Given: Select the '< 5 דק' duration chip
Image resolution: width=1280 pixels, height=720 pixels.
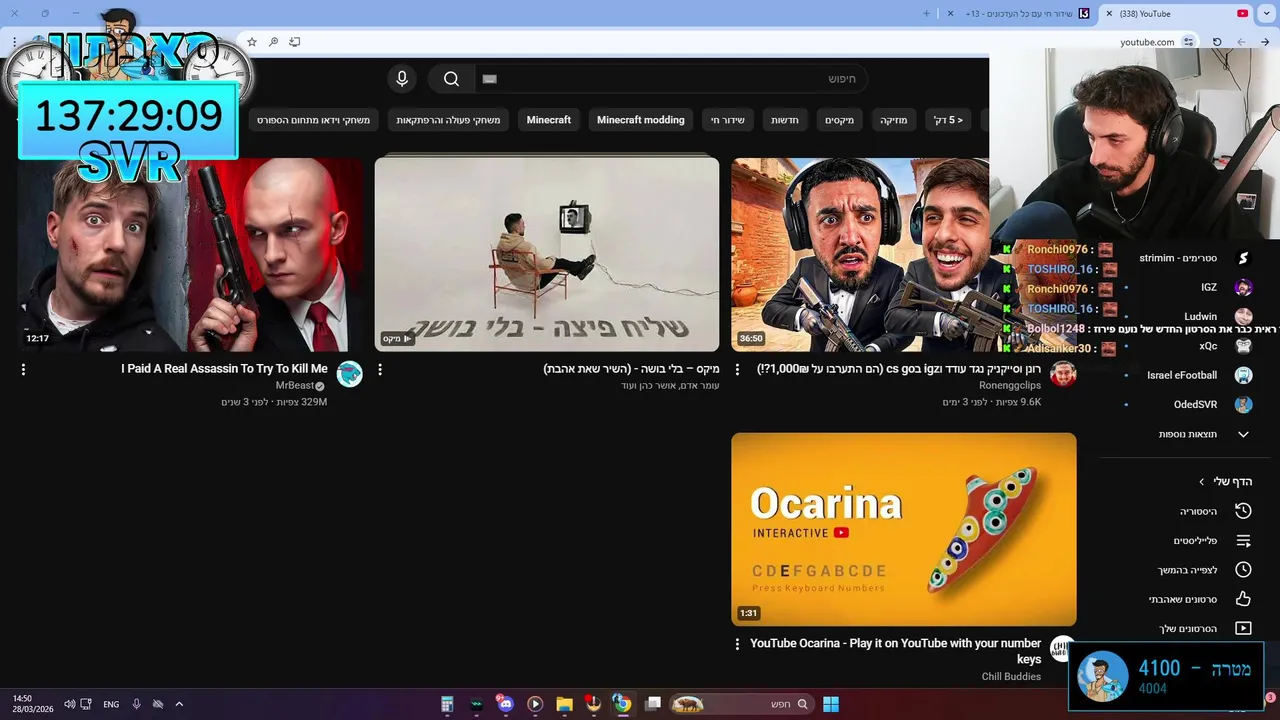Looking at the screenshot, I should pos(948,120).
